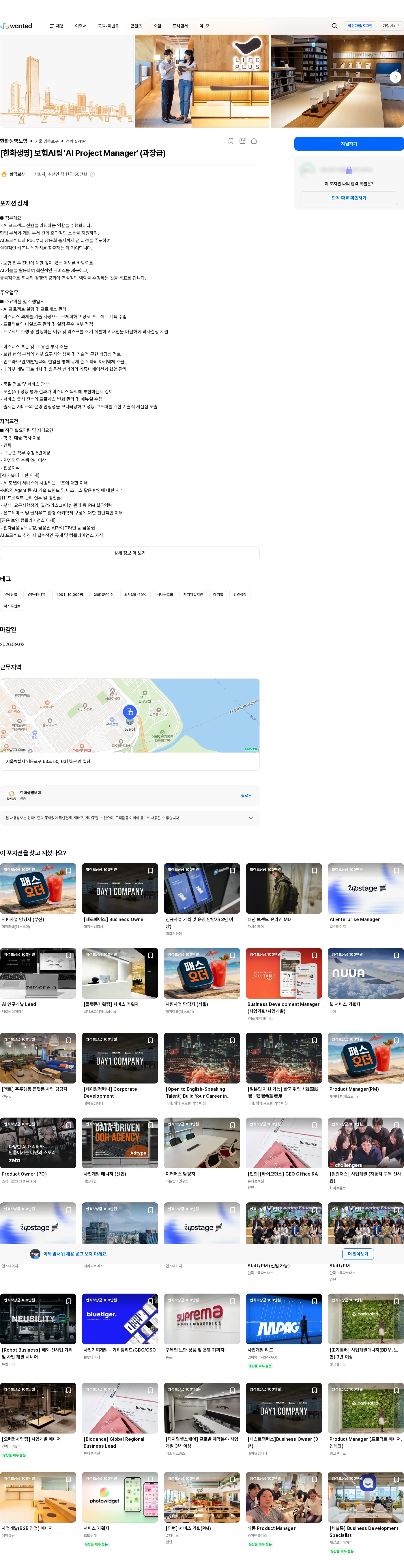Select the 유망산업 tag

click(11, 595)
